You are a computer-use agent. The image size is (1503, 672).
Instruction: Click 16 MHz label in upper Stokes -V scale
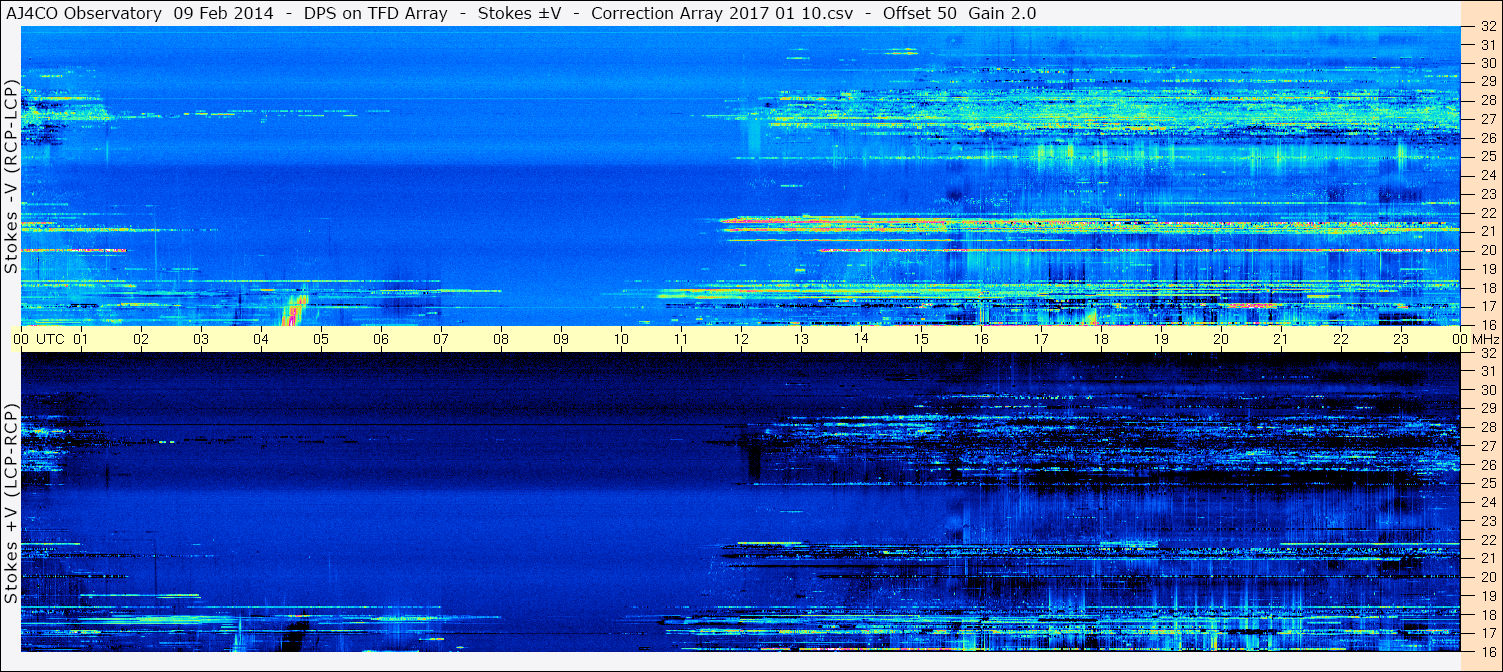(x=1487, y=325)
